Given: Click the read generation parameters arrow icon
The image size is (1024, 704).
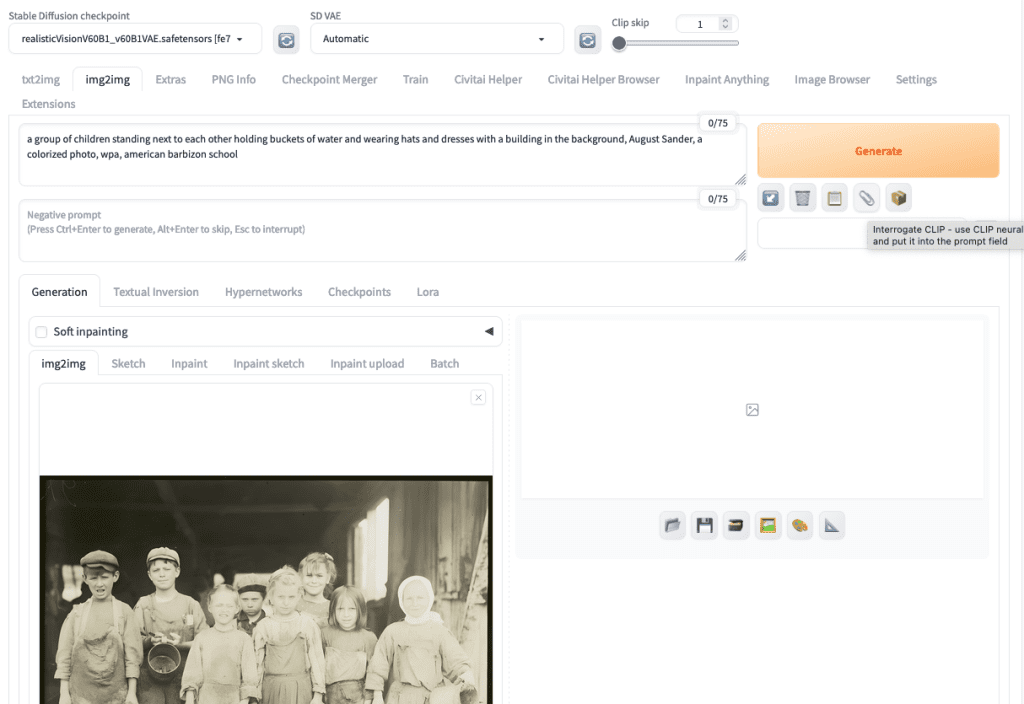Looking at the screenshot, I should (x=770, y=197).
